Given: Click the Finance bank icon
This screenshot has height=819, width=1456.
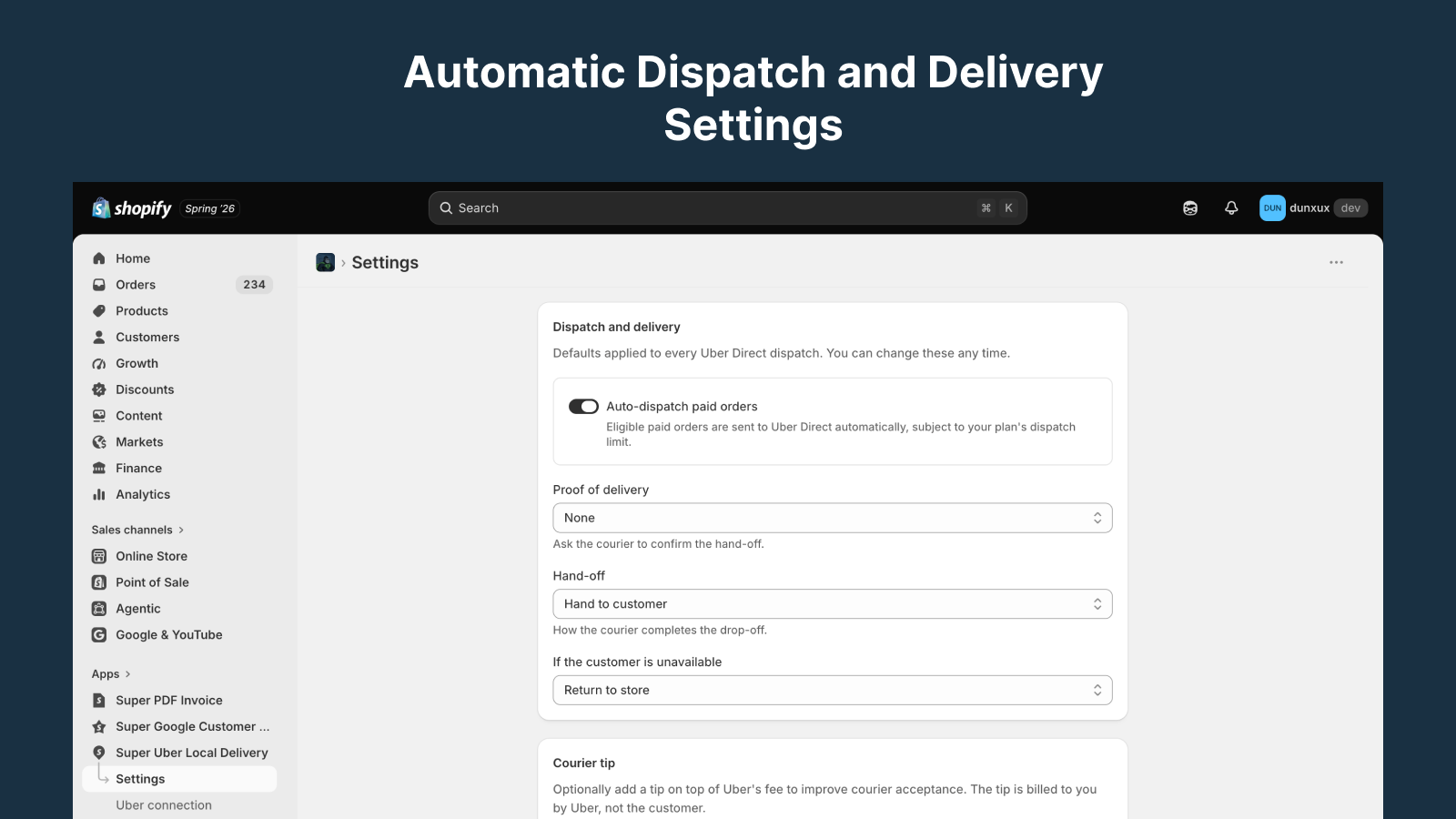Looking at the screenshot, I should (x=99, y=469).
